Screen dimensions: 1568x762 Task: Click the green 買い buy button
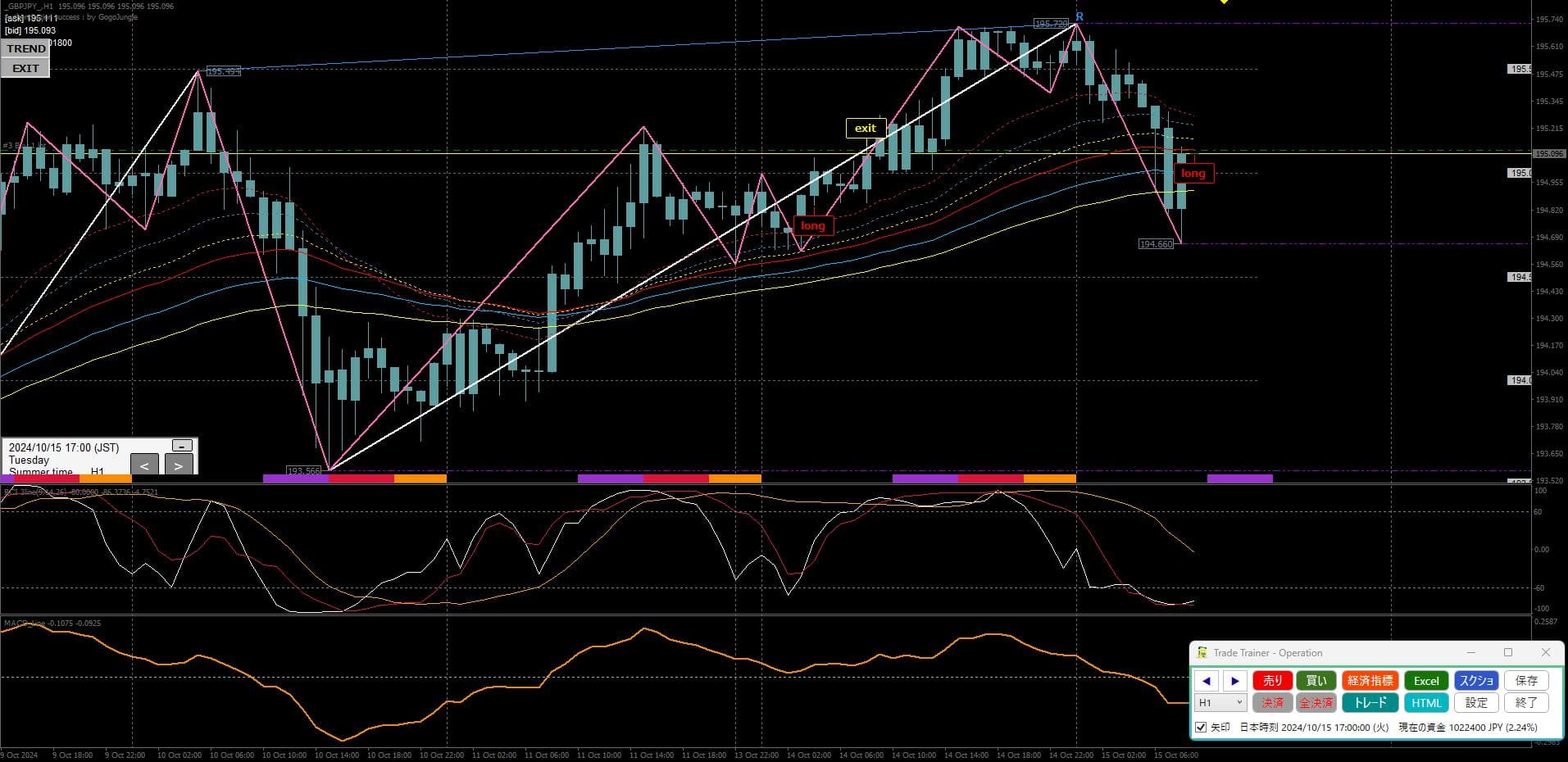(x=1316, y=681)
